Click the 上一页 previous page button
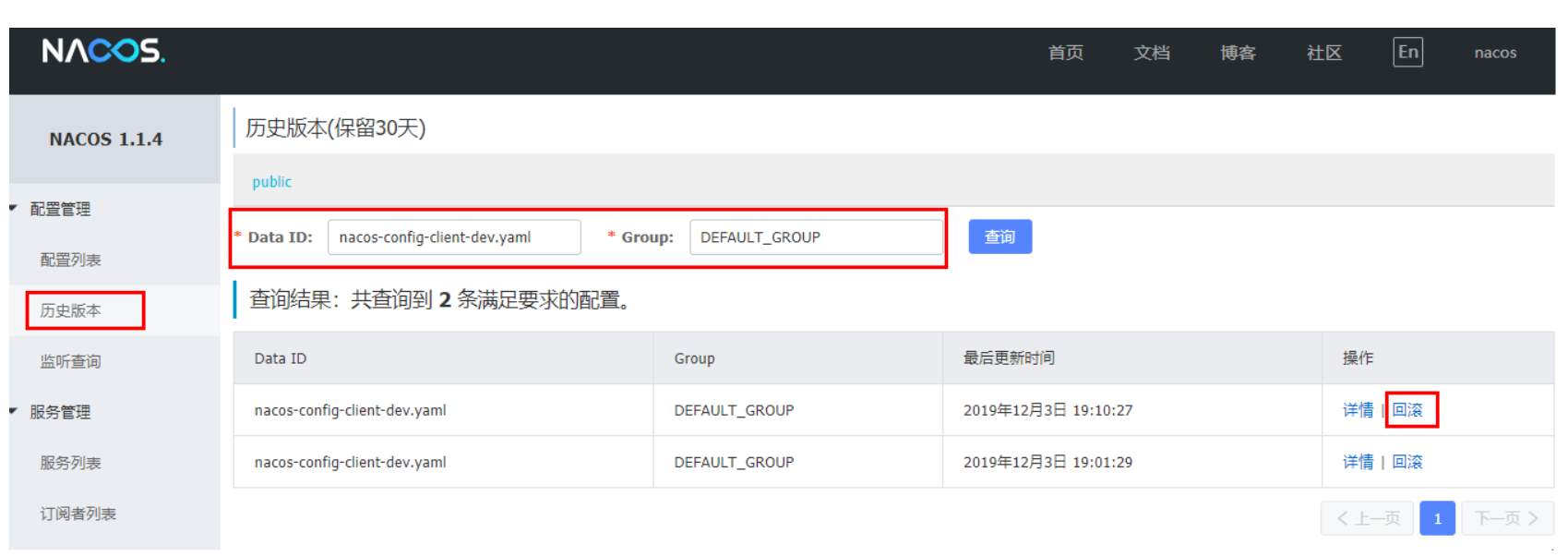This screenshot has width=1568, height=557. [1367, 518]
